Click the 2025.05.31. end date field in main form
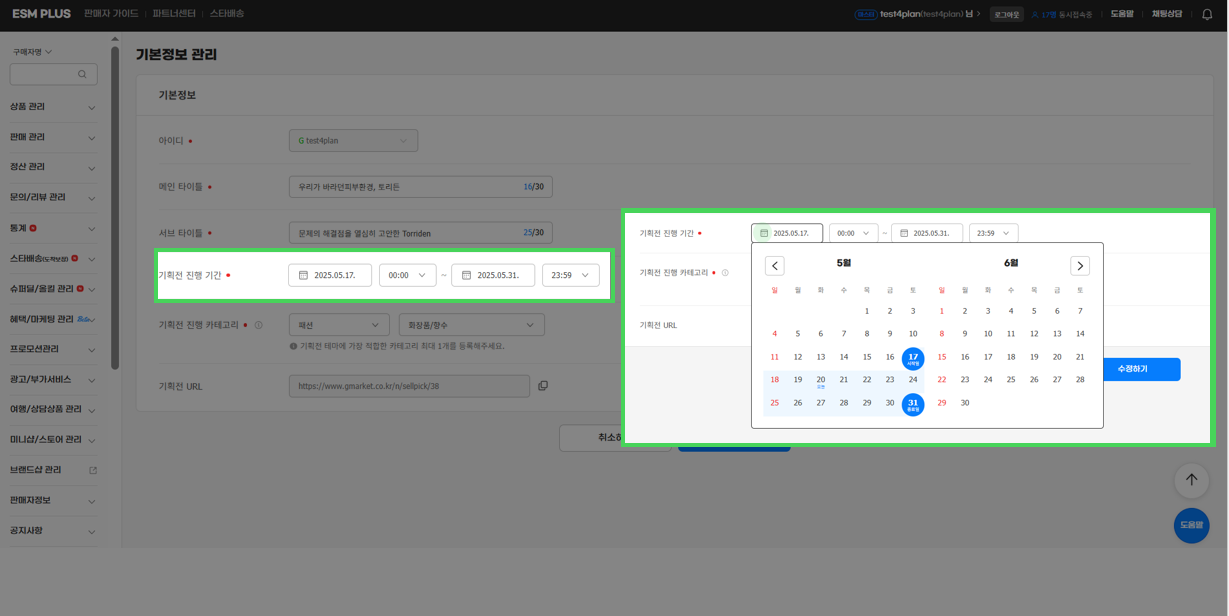 493,275
